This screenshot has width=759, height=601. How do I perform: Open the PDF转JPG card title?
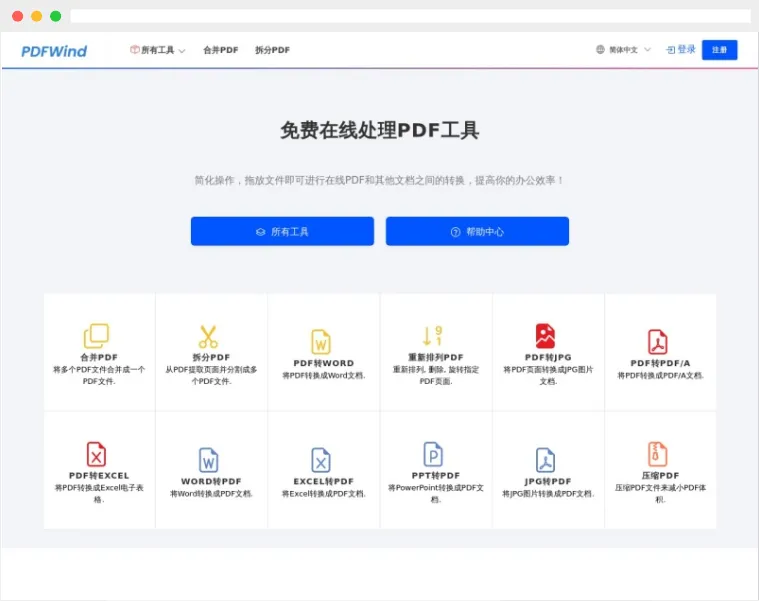[548, 358]
